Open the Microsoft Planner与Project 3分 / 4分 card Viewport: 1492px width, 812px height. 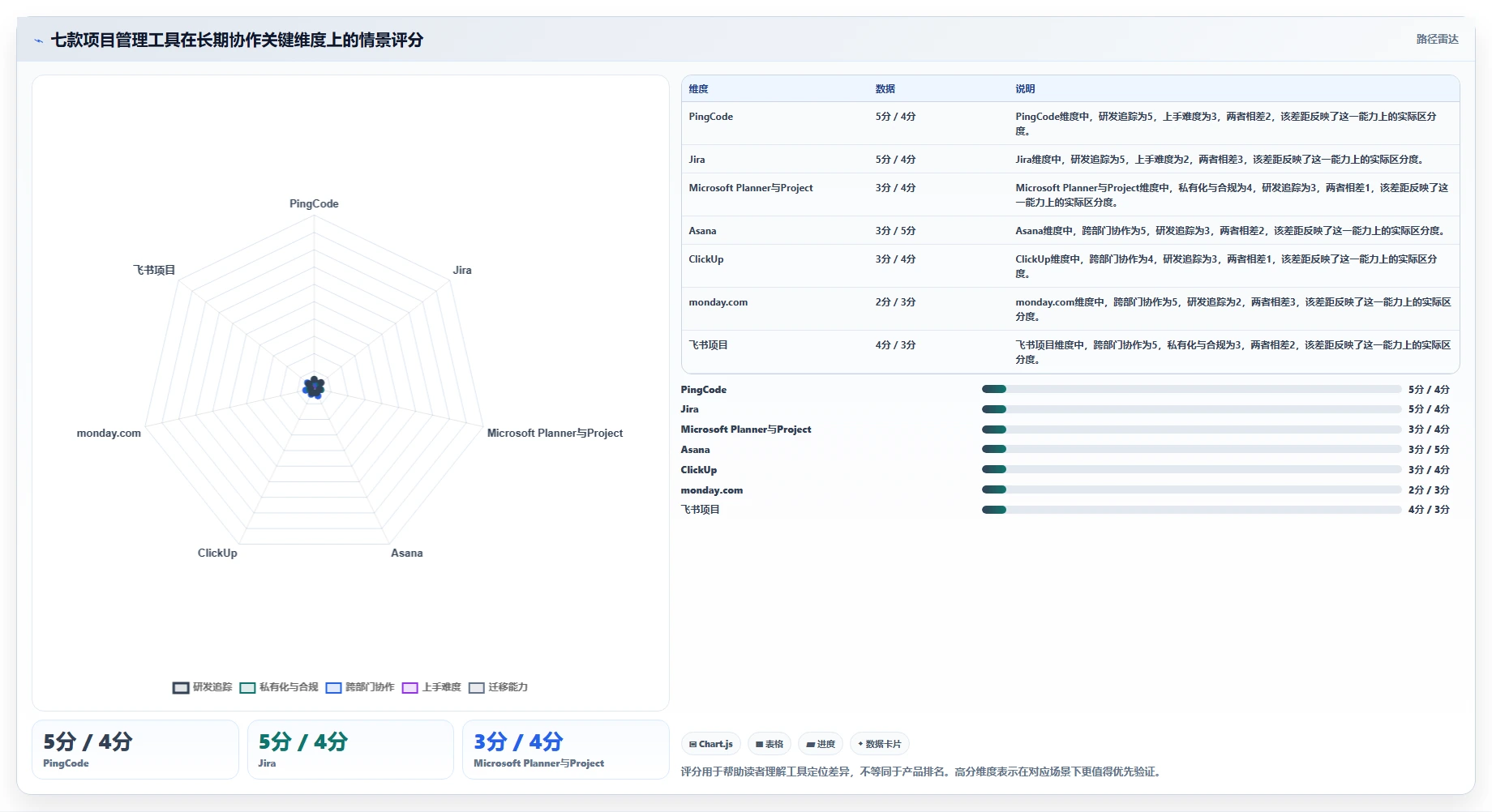[565, 750]
